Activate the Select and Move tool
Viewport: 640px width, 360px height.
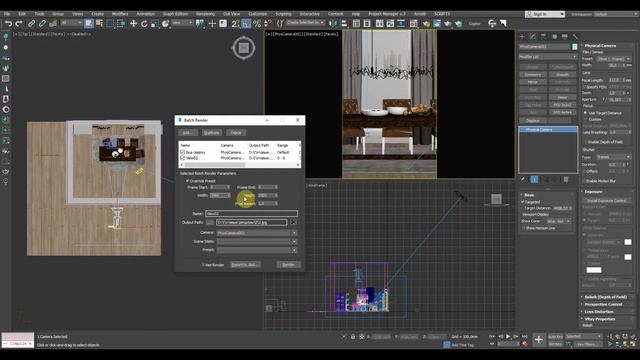pyautogui.click(x=133, y=24)
